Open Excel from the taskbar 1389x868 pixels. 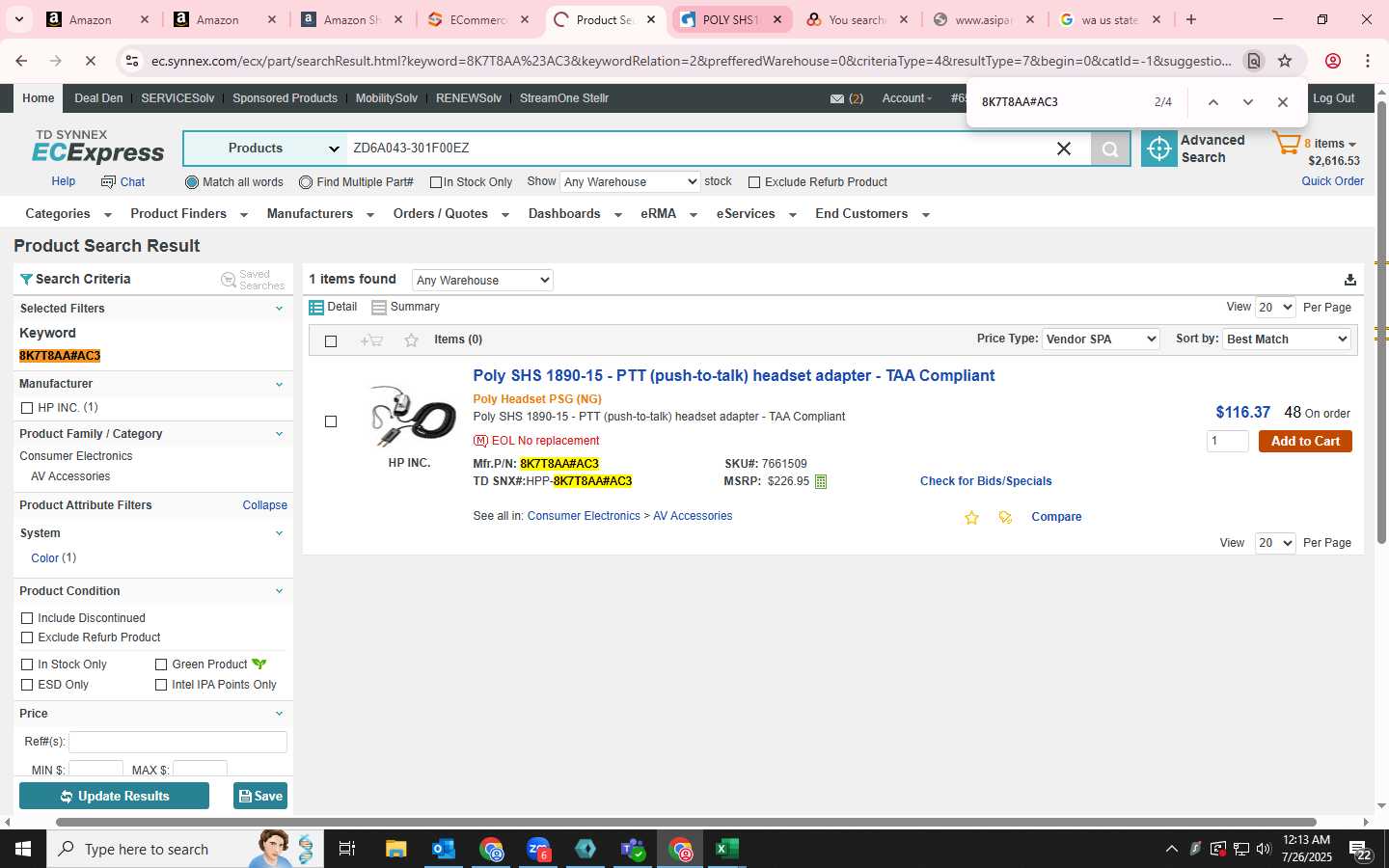[727, 849]
